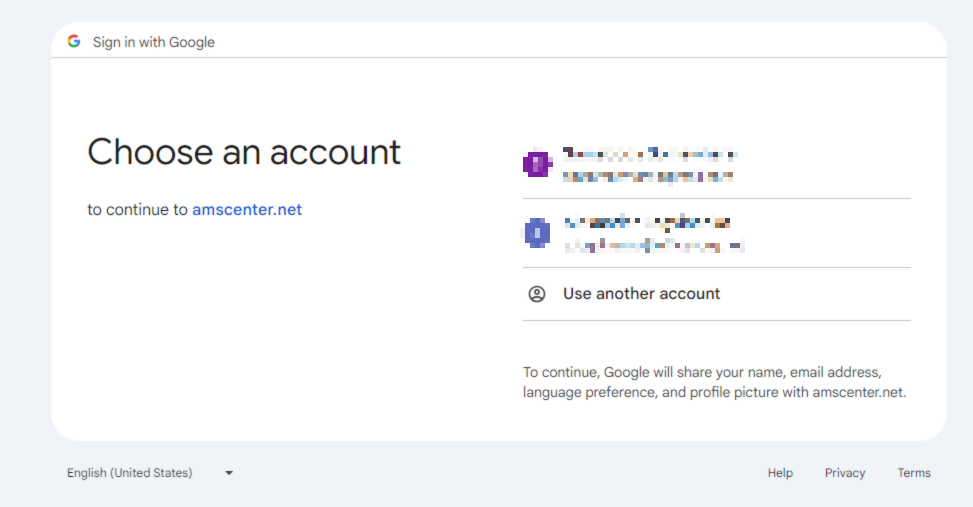Open the Privacy link in footer

click(x=845, y=473)
